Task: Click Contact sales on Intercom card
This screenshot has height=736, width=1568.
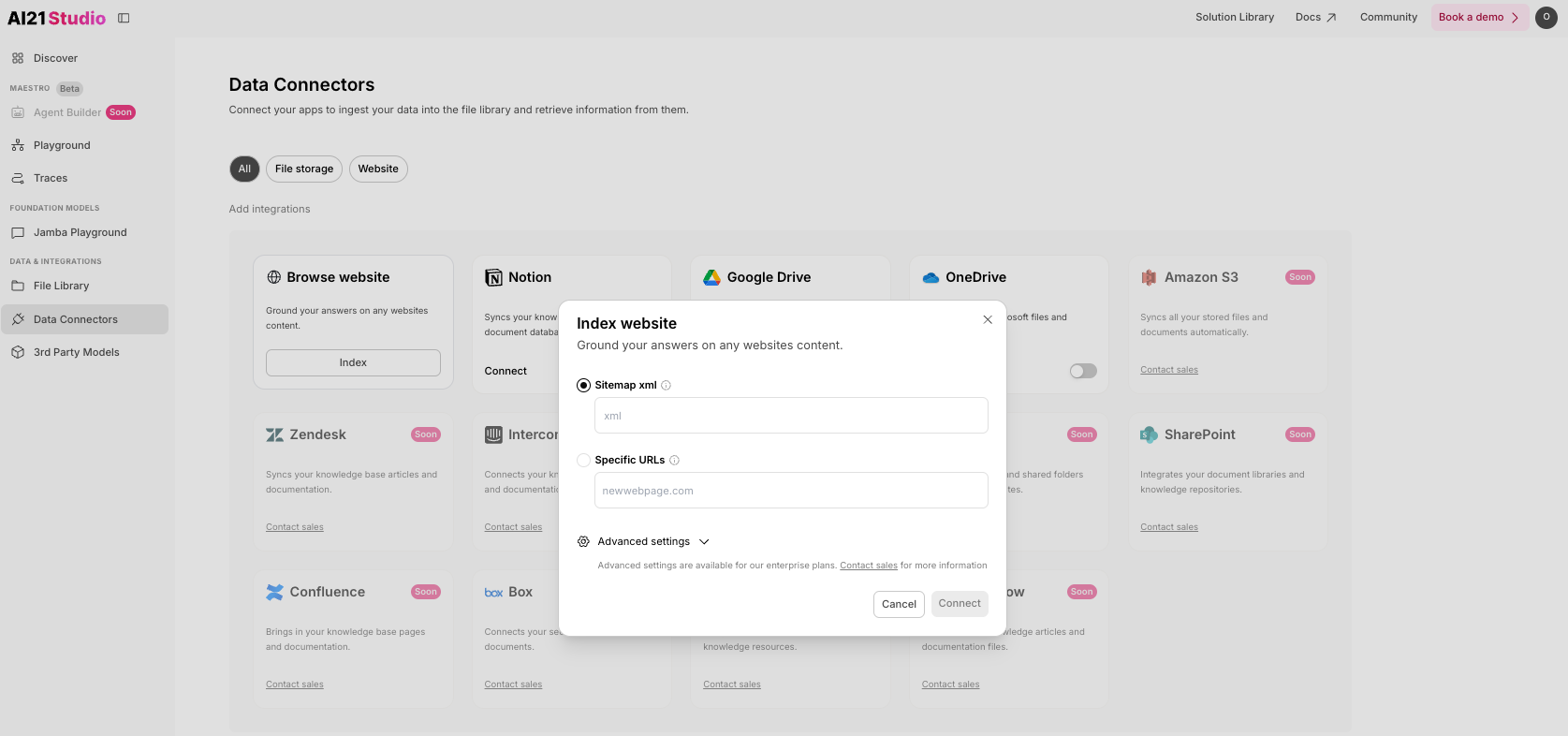Action: click(x=513, y=527)
